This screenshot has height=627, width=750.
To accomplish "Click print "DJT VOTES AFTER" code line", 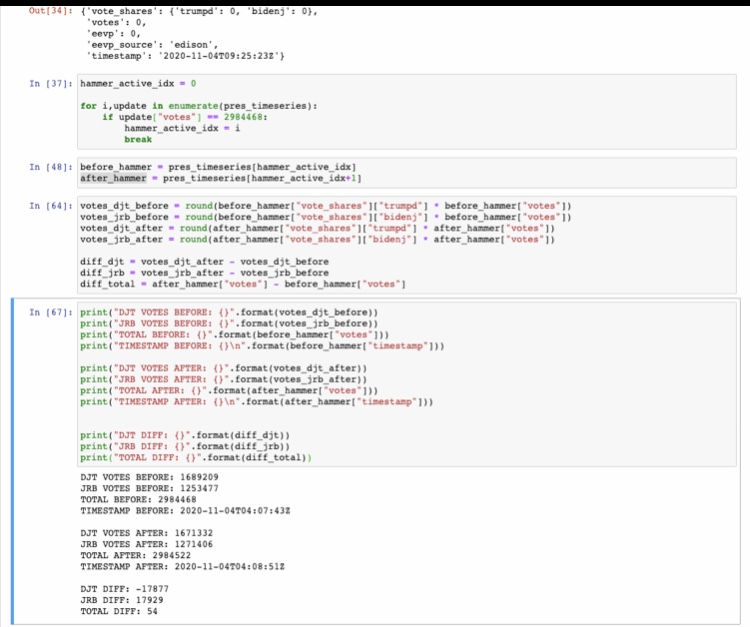I will point(223,368).
